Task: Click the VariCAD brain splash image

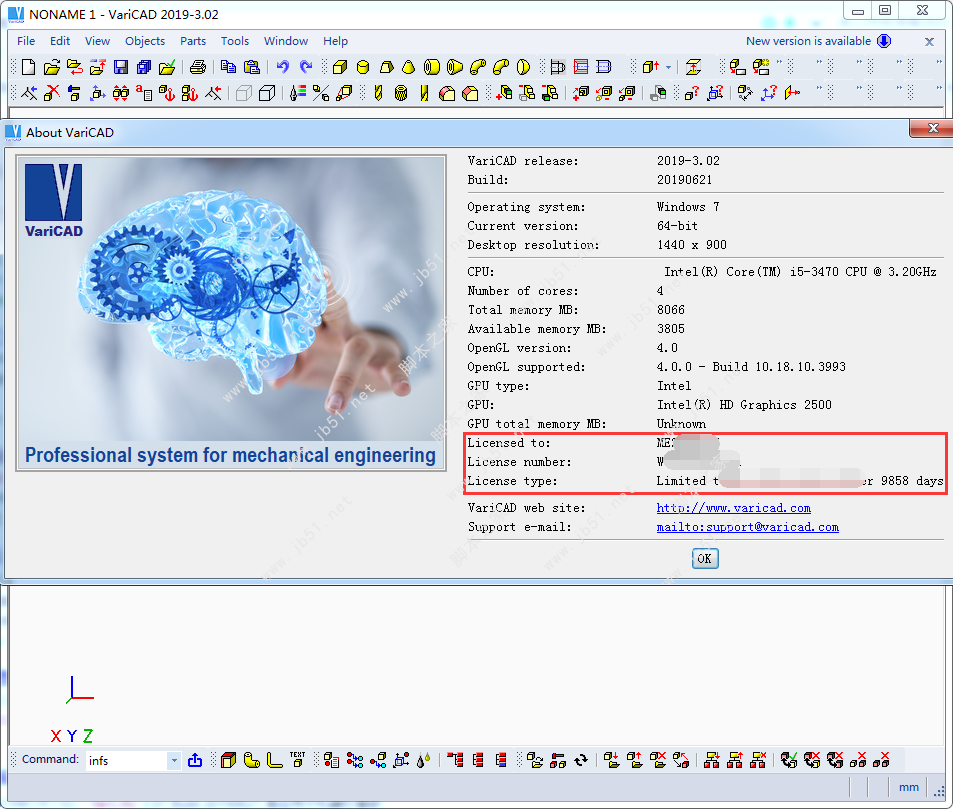Action: coord(231,313)
